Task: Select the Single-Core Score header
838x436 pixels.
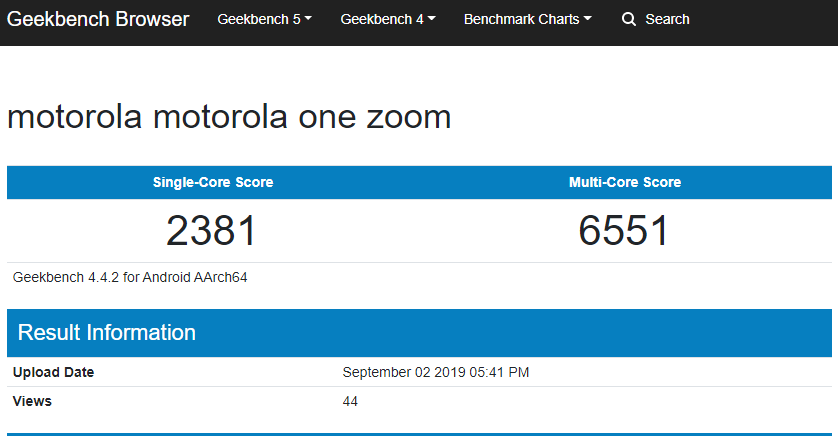Action: (213, 182)
